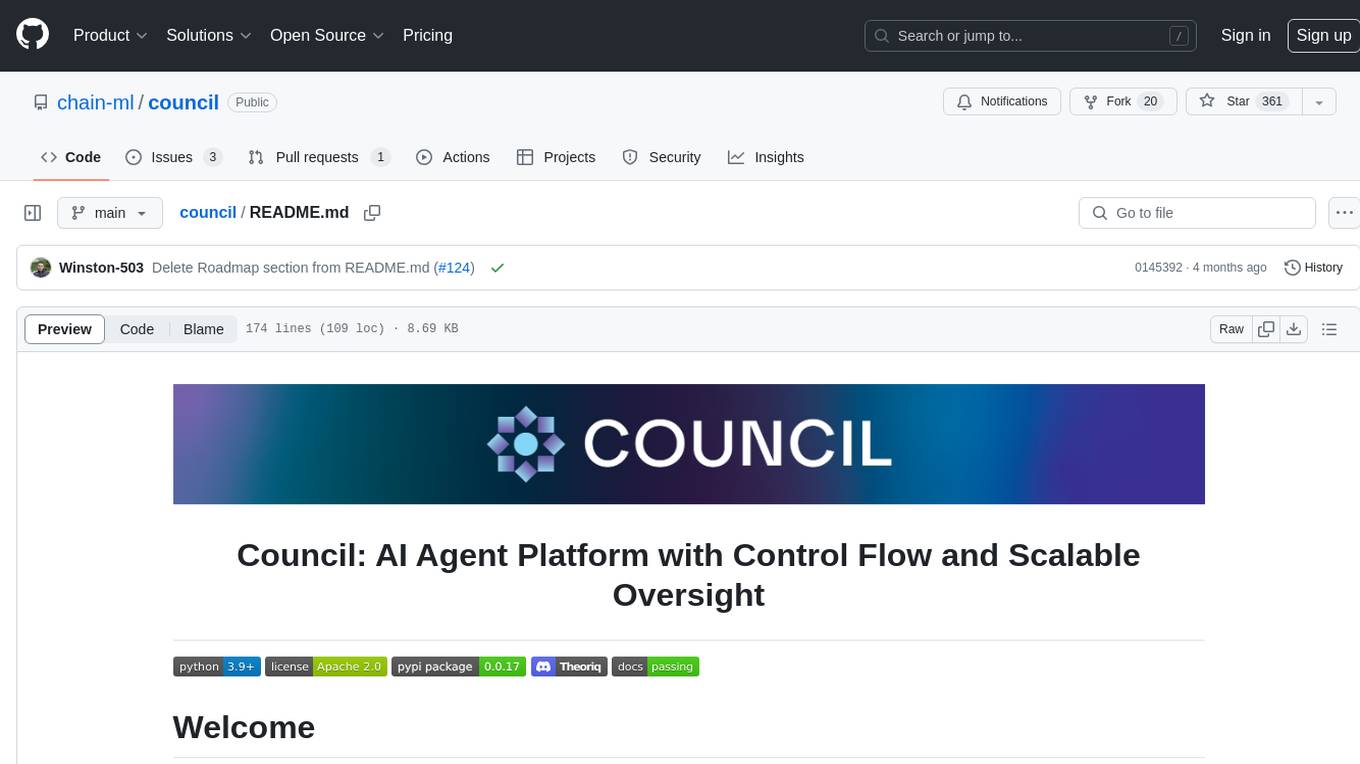Expand the Open Source menu
This screenshot has width=1360, height=764.
coord(327,35)
